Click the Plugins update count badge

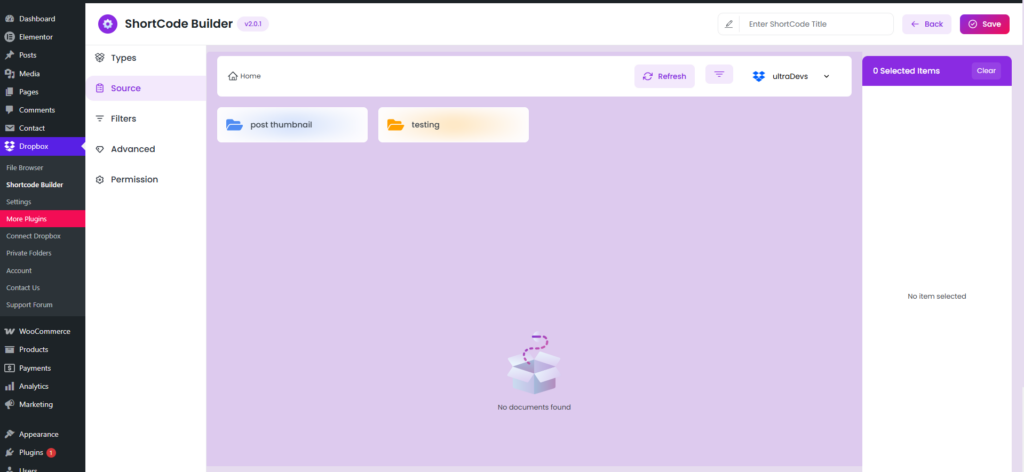click(51, 452)
